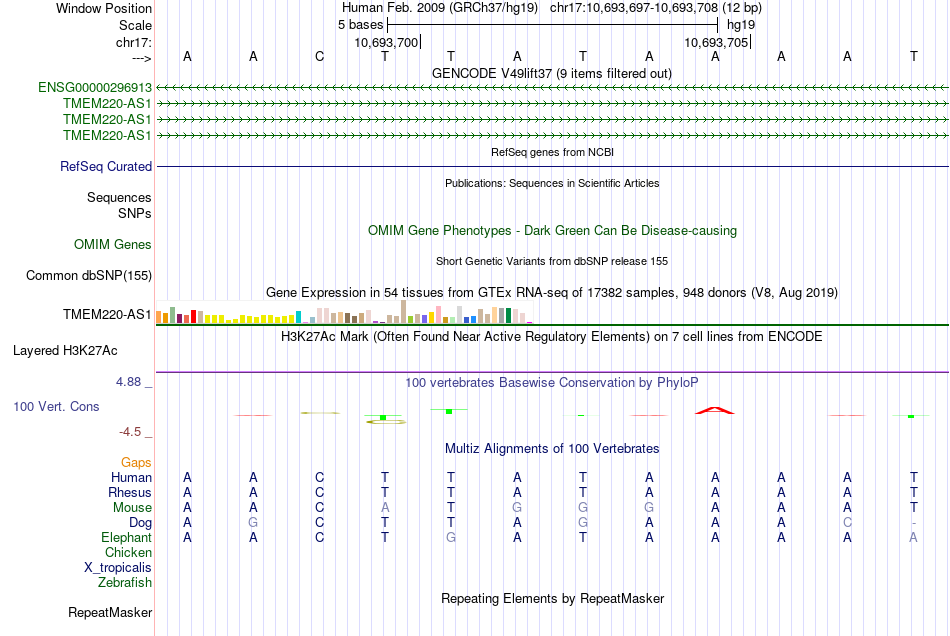Open the Common dbSNP(155) track label
This screenshot has height=636, width=950.
tap(89, 276)
